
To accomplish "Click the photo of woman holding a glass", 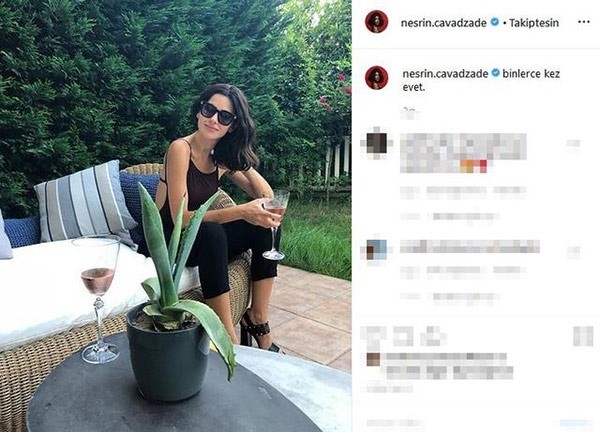I will click(176, 216).
